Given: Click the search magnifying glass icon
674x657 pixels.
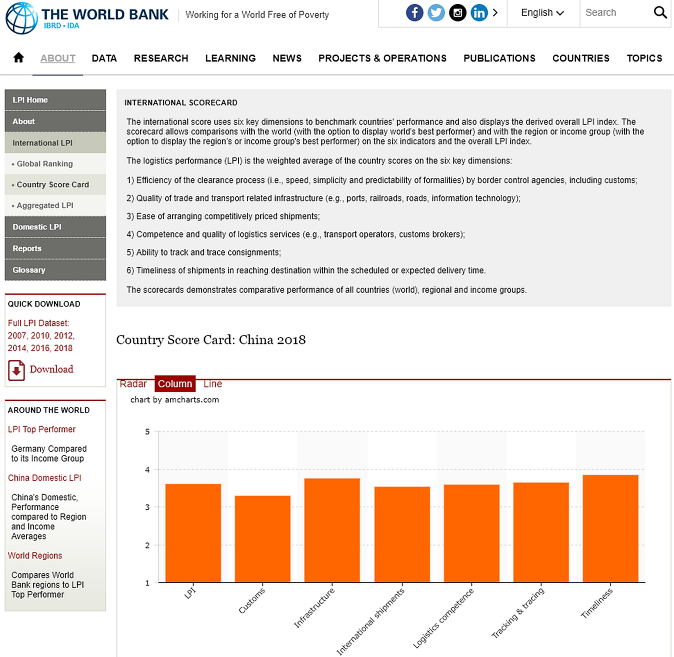Looking at the screenshot, I should click(x=660, y=13).
